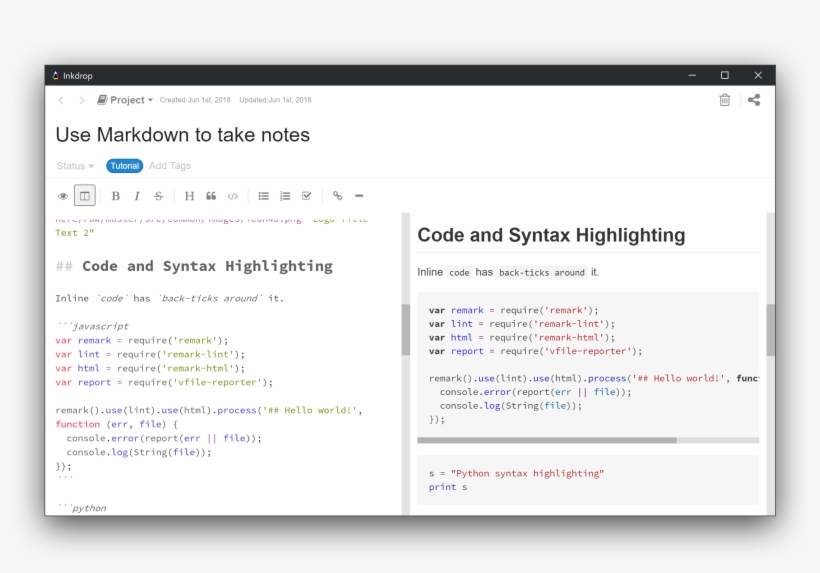This screenshot has width=820, height=573.
Task: Insert a heading with H icon
Action: pyautogui.click(x=189, y=196)
